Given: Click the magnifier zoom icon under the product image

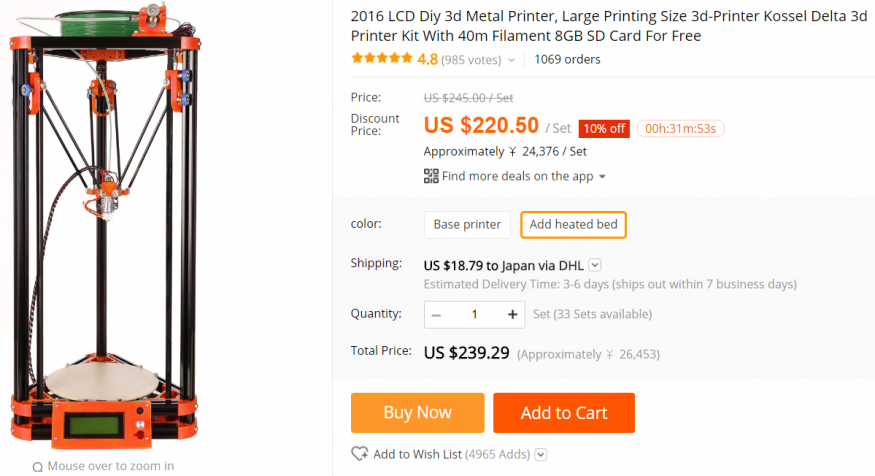Looking at the screenshot, I should [38, 466].
